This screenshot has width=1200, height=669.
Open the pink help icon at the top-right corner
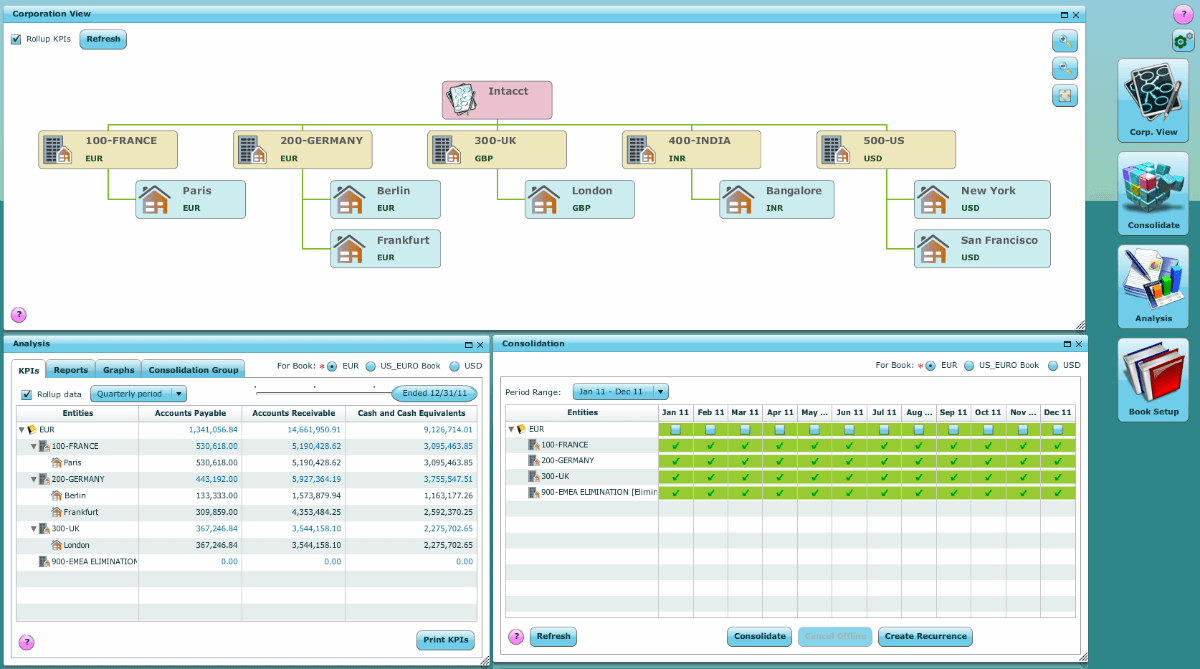click(x=1181, y=14)
